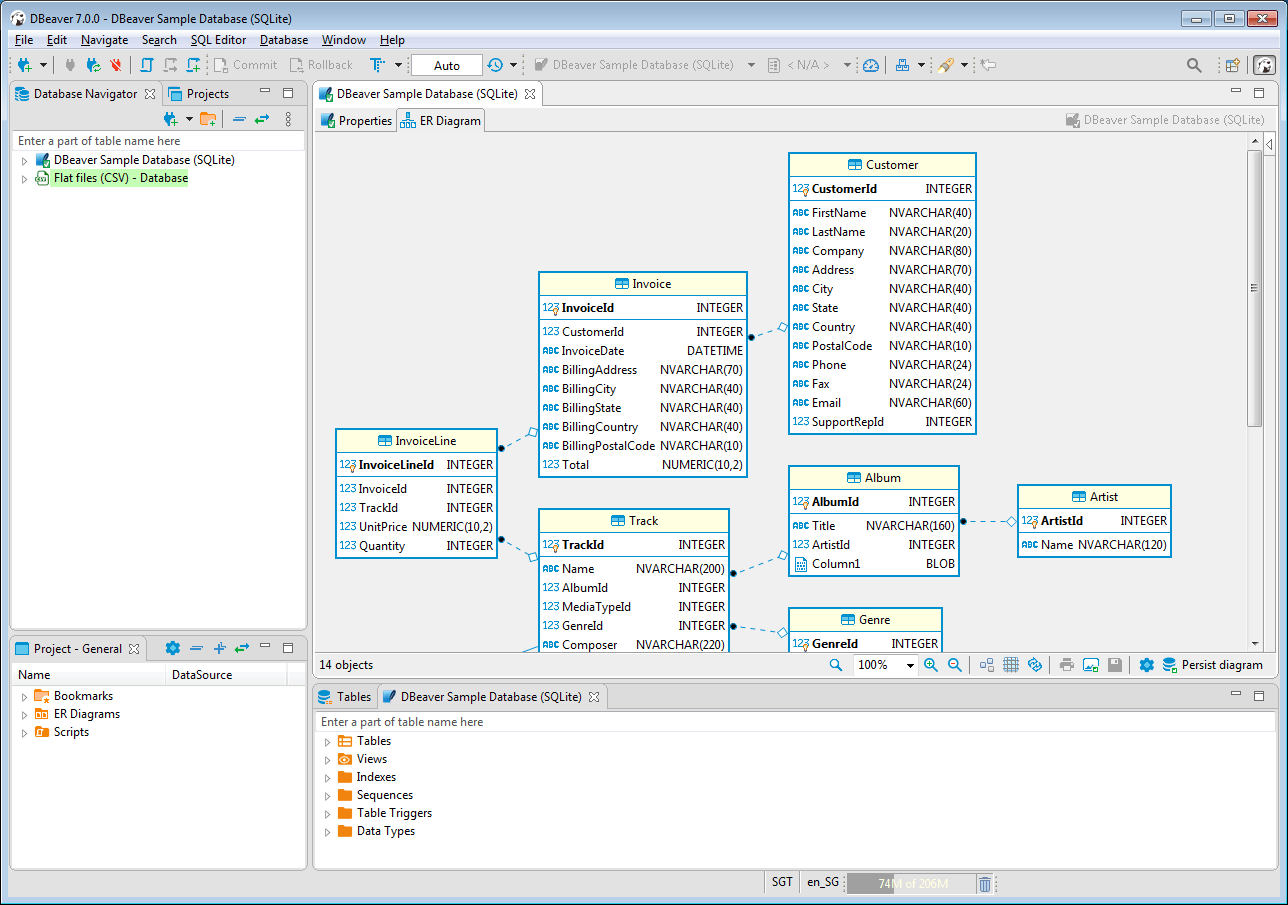Click the Database Navigator table name filter field
This screenshot has height=905, width=1288.
pyautogui.click(x=158, y=141)
